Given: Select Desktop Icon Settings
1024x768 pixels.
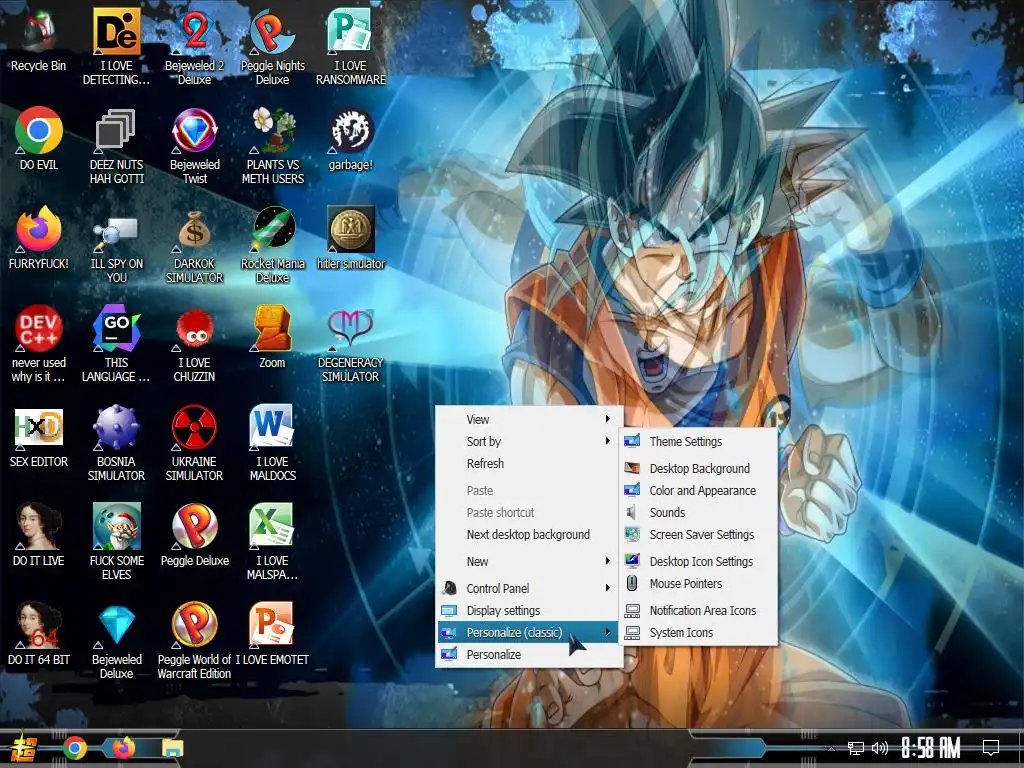Looking at the screenshot, I should pos(699,562).
